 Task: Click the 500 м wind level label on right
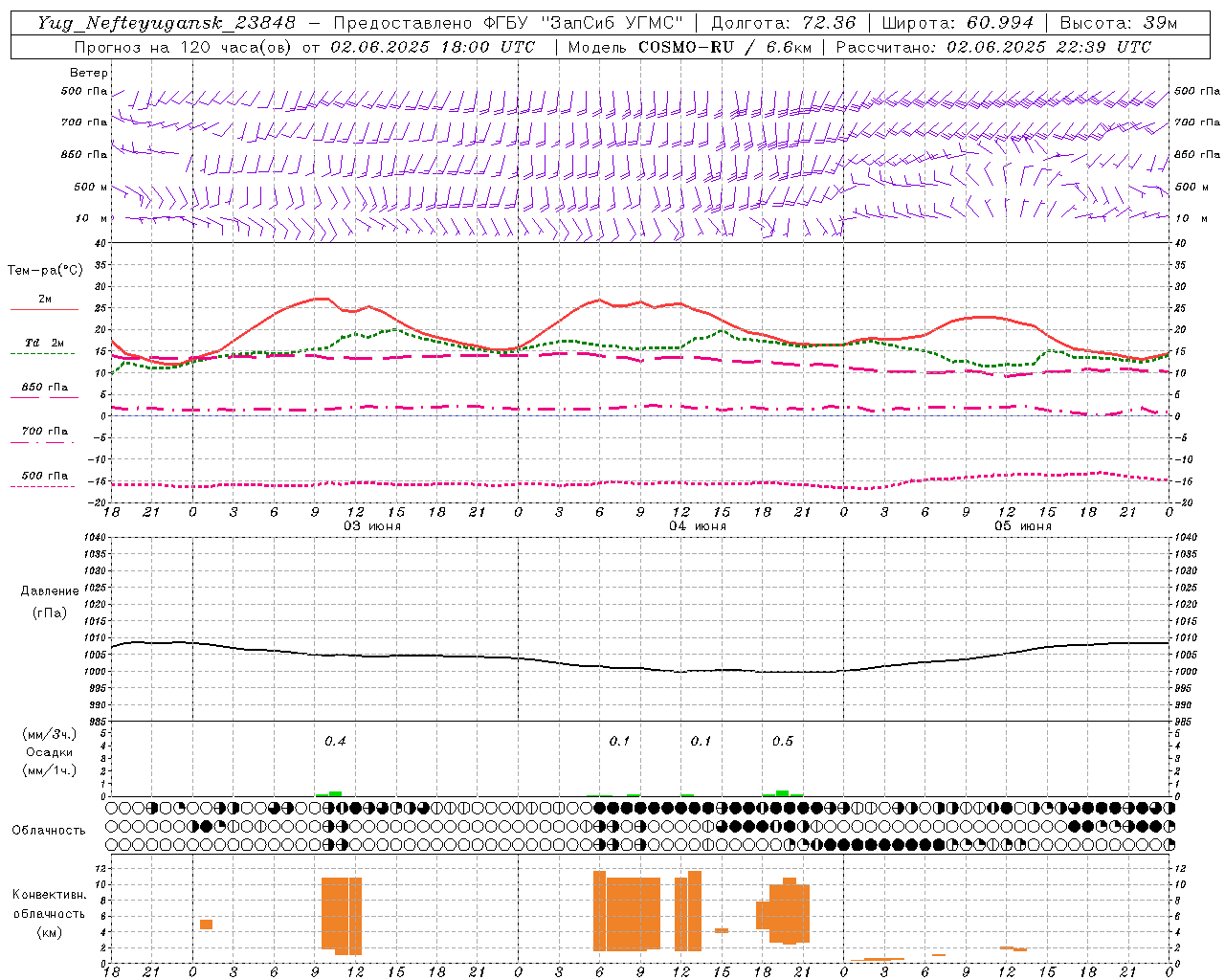[1192, 187]
